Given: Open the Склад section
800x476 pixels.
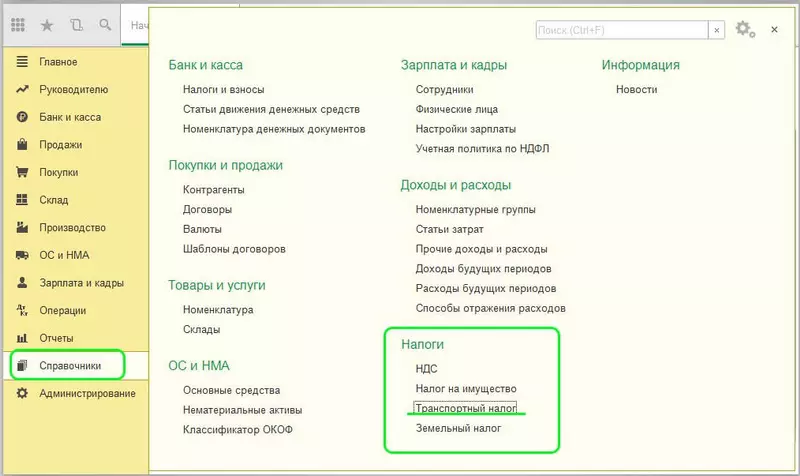Looking at the screenshot, I should tap(54, 199).
